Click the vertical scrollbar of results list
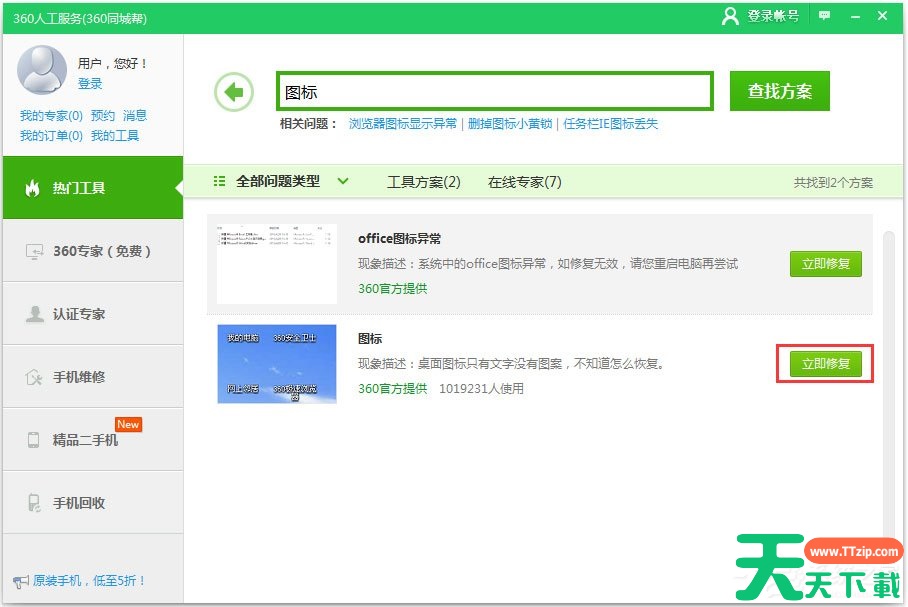Viewport: 908px width, 607px height. tap(888, 380)
